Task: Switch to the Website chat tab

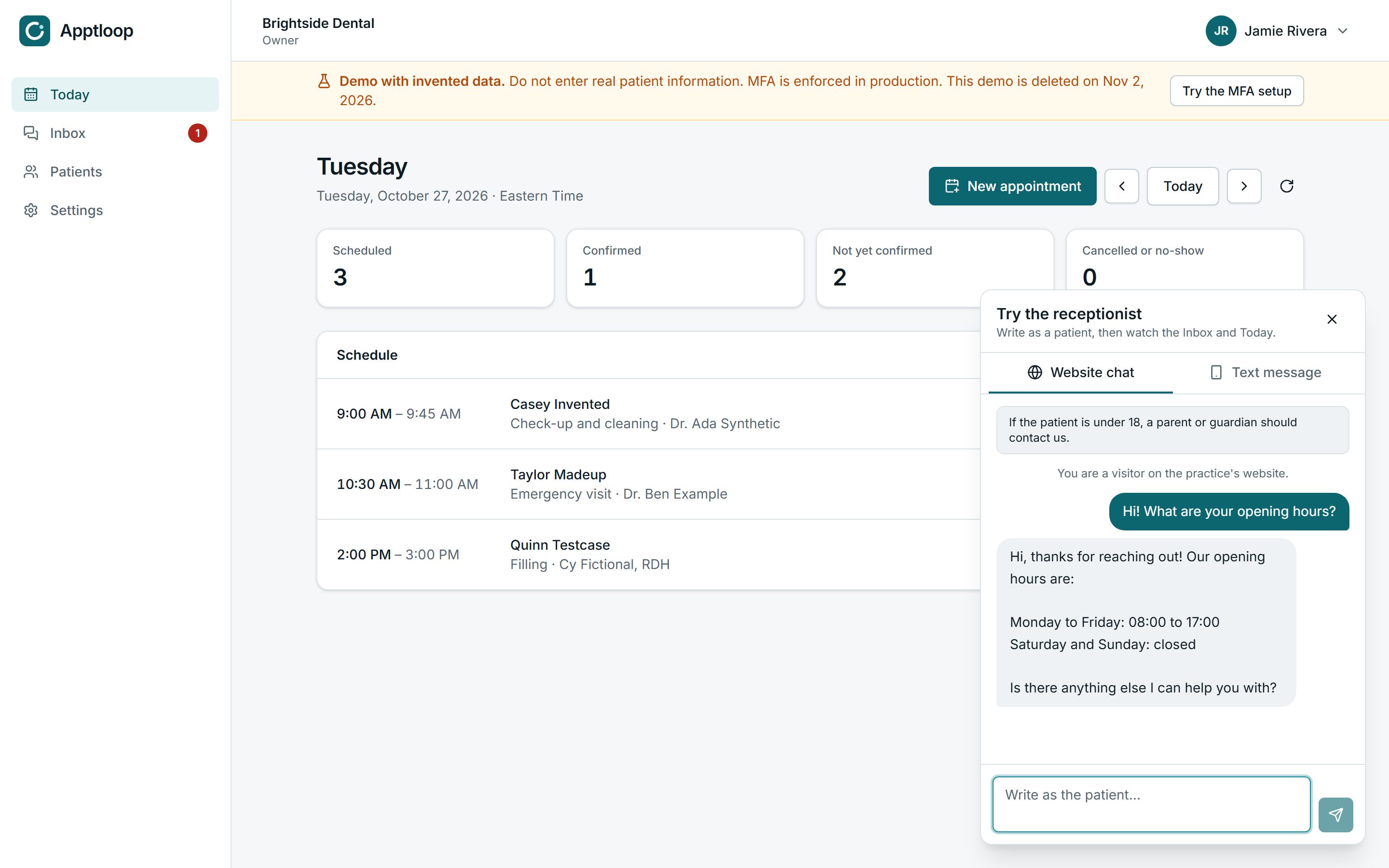Action: click(x=1080, y=373)
